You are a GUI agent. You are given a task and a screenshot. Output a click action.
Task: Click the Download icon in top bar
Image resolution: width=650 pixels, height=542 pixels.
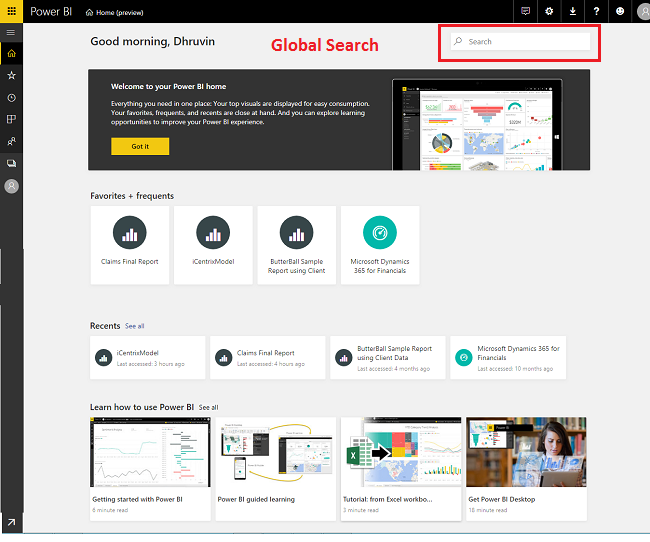point(572,11)
